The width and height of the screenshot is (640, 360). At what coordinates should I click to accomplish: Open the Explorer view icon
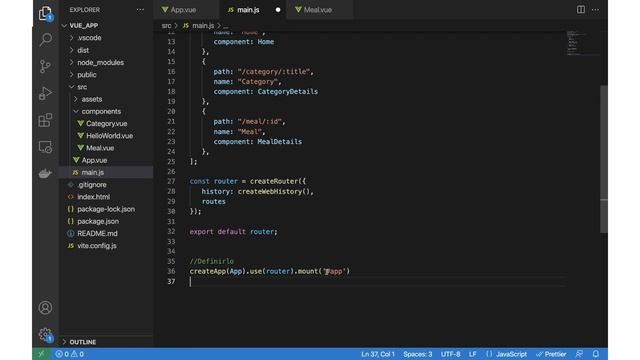click(45, 13)
